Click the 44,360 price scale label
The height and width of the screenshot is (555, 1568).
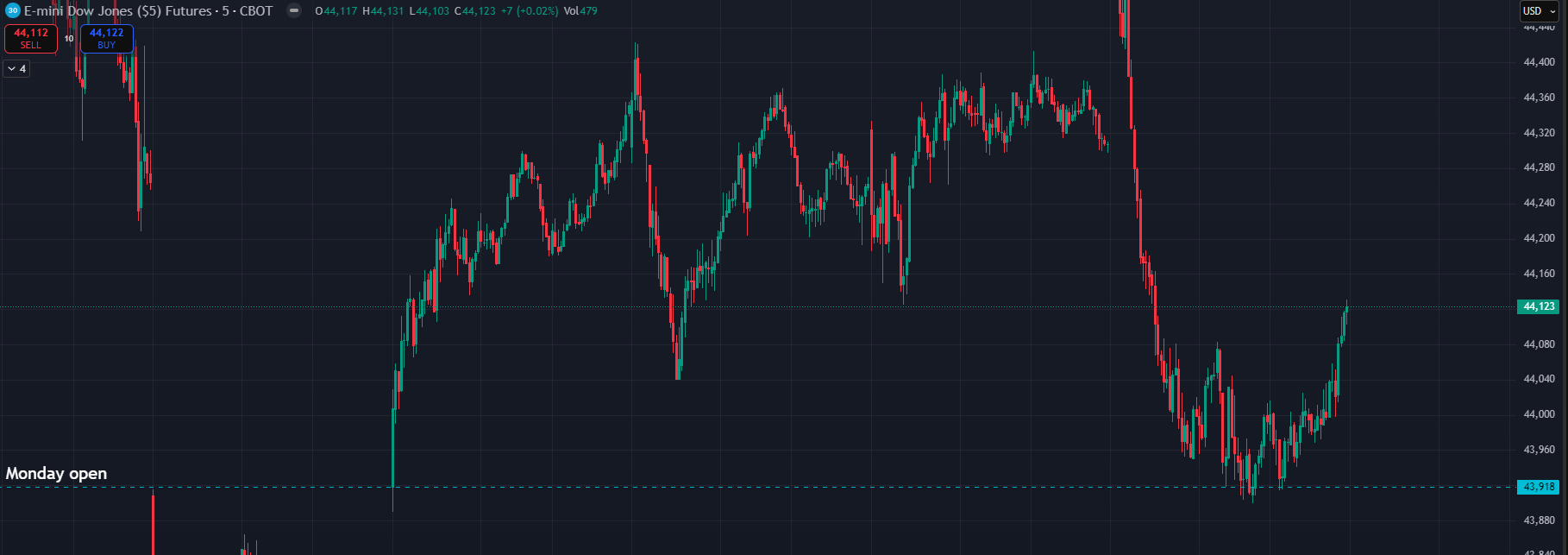click(1540, 98)
